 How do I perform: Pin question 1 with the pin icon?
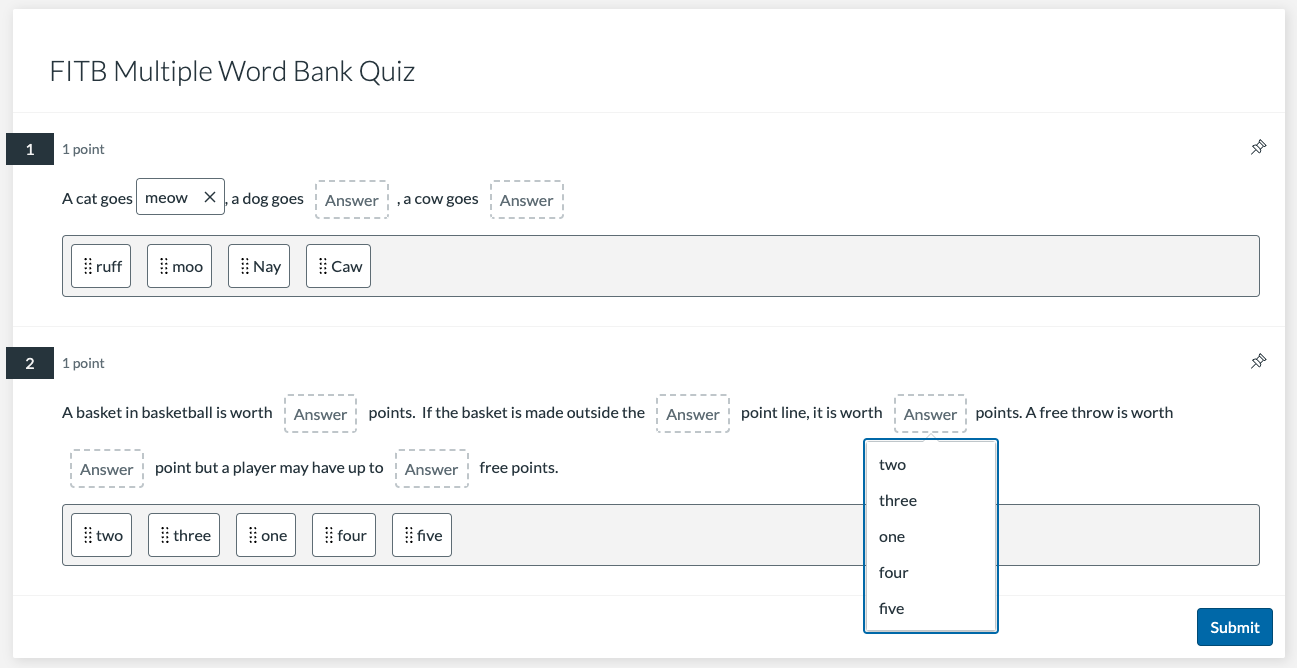coord(1259,148)
